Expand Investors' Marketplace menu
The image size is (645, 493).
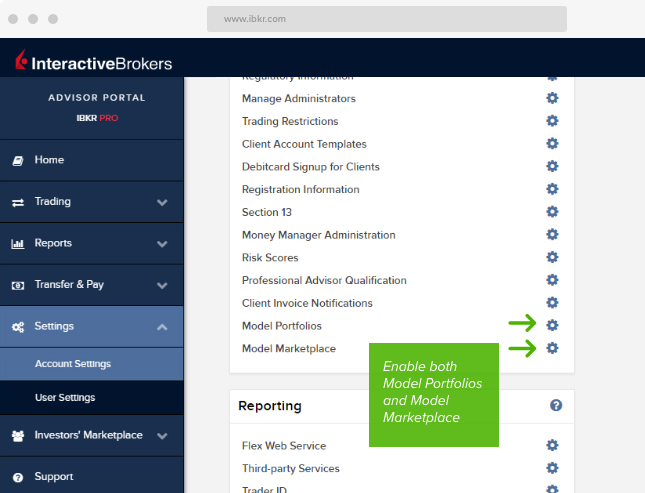(162, 435)
